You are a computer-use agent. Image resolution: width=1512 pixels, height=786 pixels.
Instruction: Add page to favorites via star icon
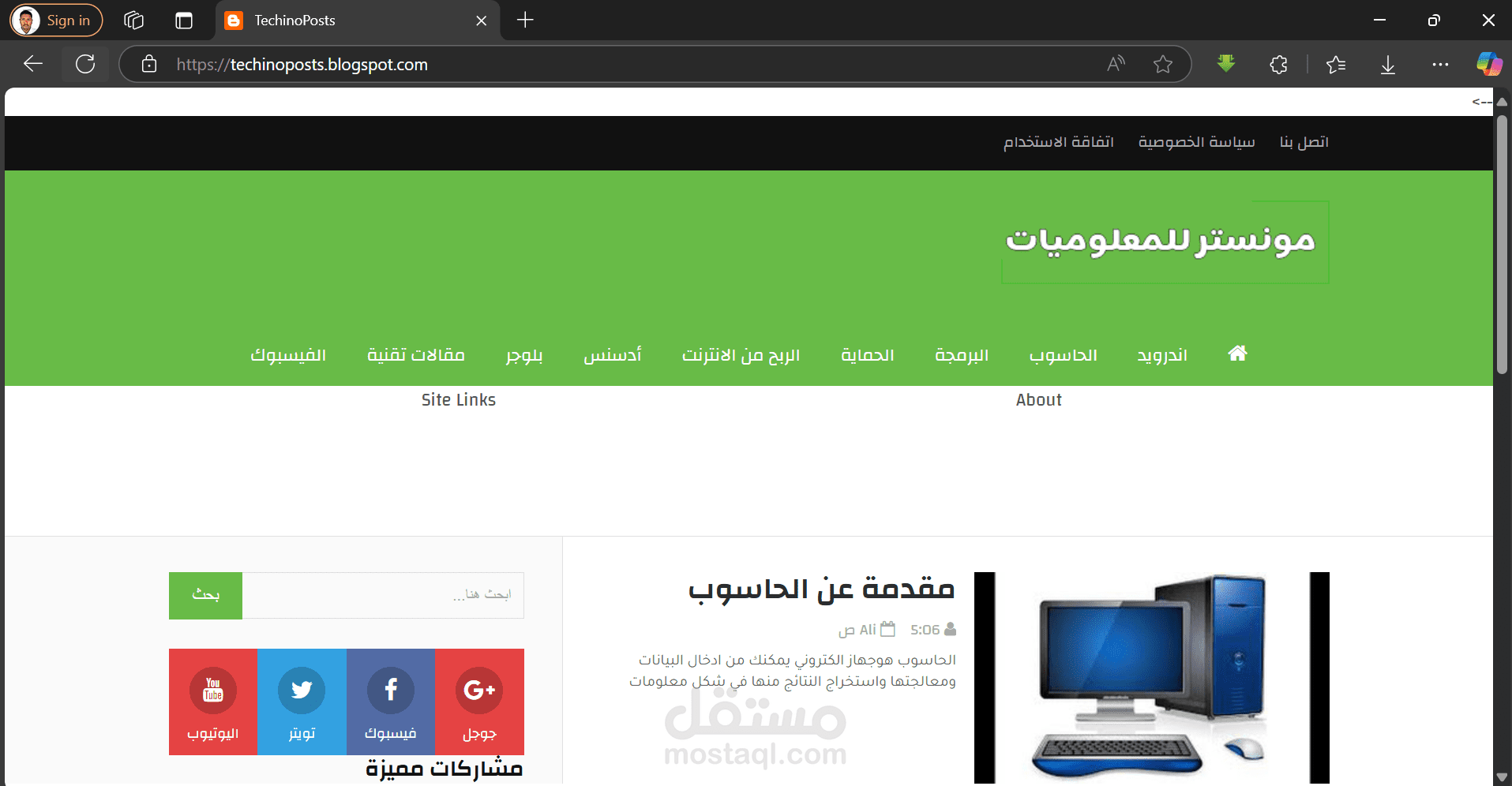[1164, 64]
